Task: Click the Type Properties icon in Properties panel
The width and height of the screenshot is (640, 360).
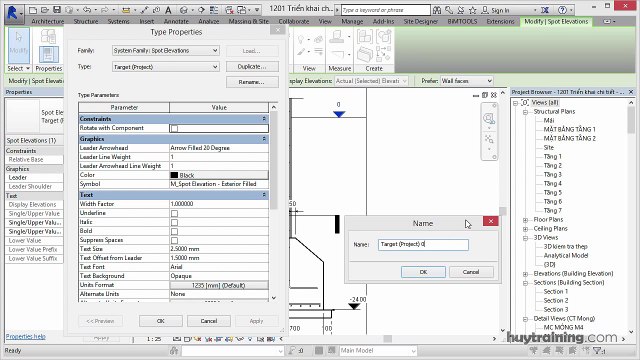Action: (x=49, y=54)
